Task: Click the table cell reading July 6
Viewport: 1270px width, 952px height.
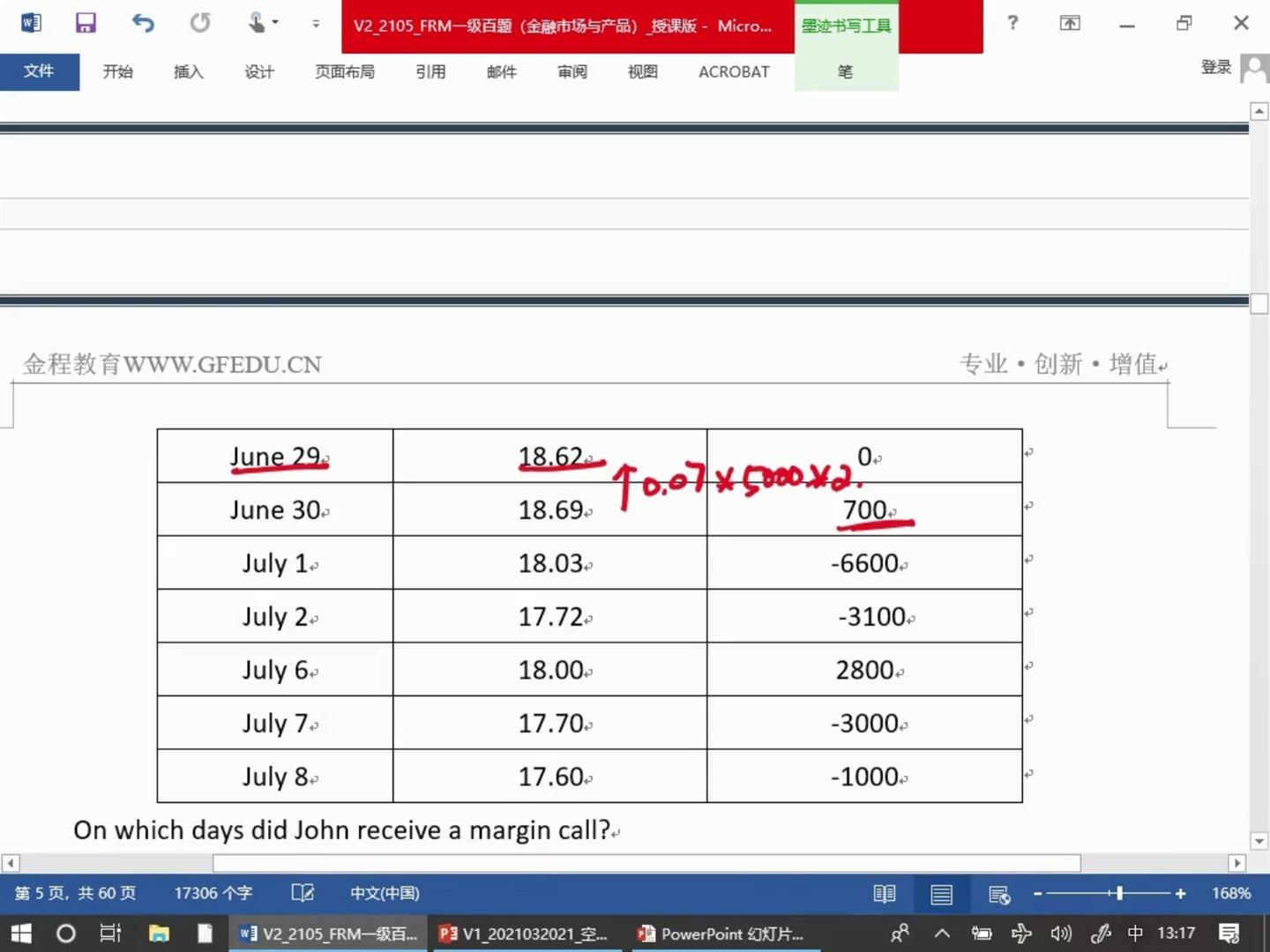Action: click(275, 670)
